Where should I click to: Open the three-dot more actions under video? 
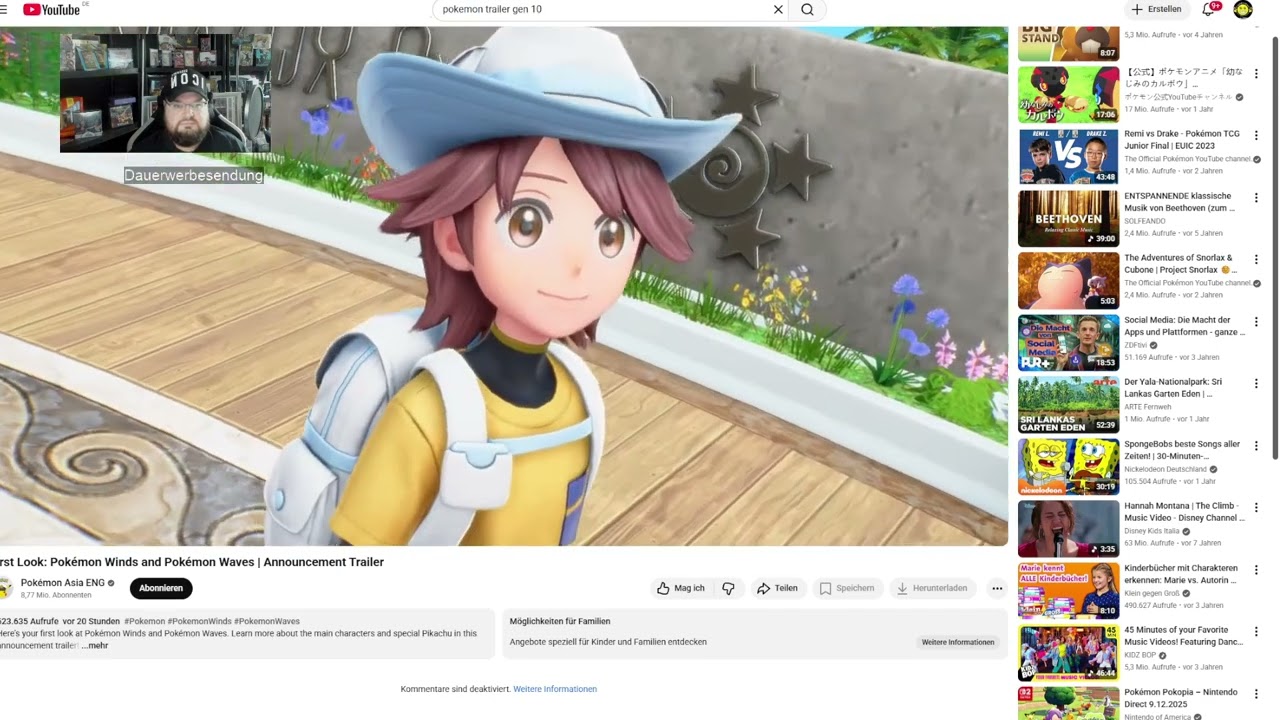(997, 588)
